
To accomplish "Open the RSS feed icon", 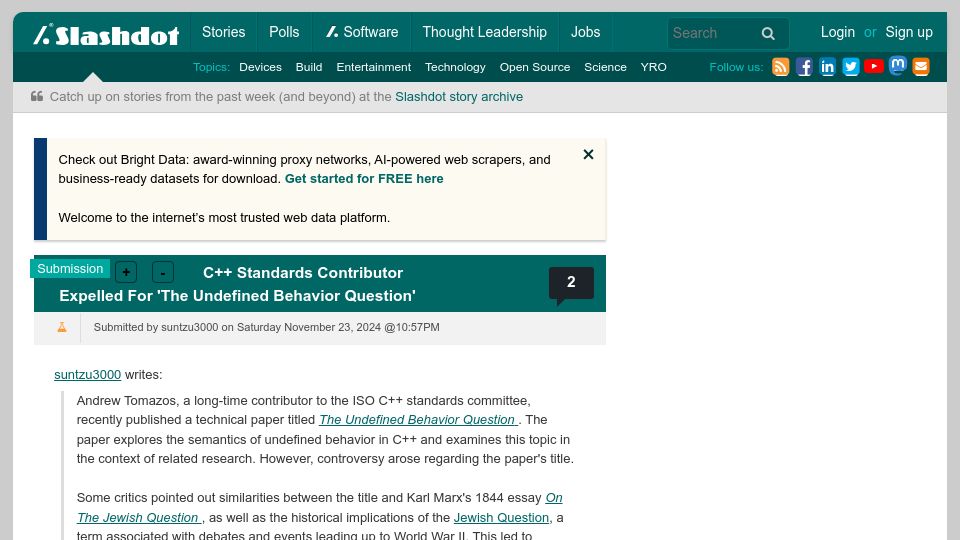I will coord(780,67).
